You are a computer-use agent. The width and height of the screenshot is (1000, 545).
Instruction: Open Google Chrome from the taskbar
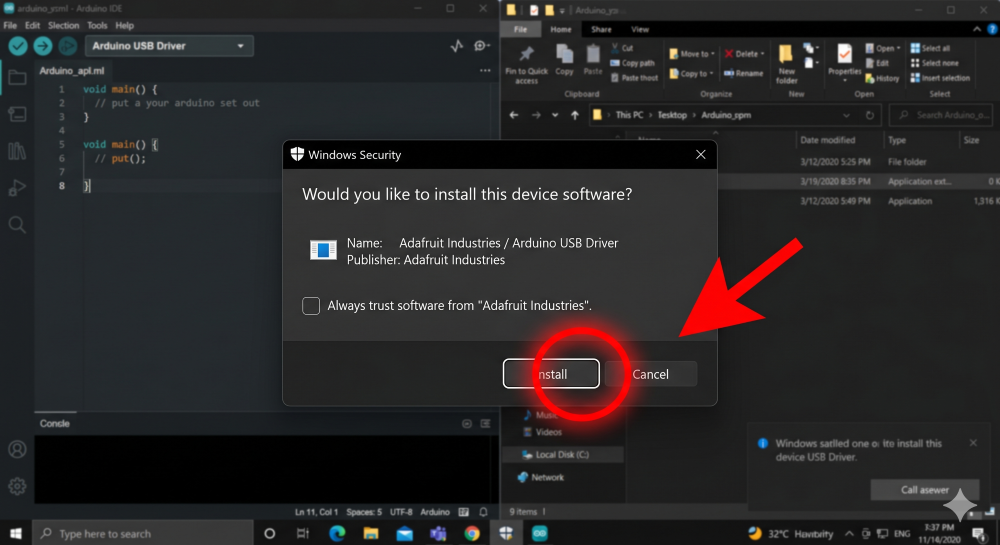[x=472, y=534]
